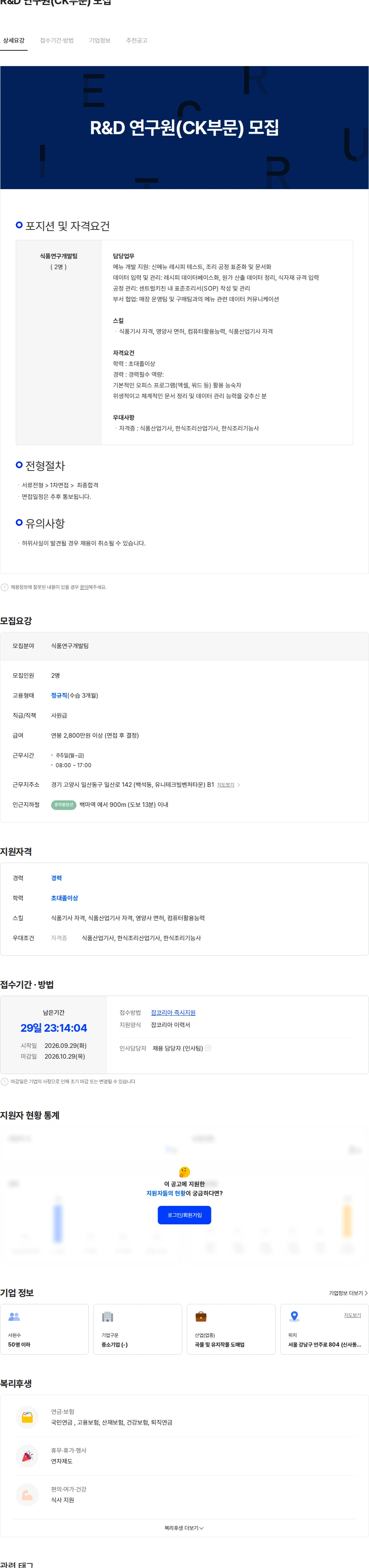Click the 전형절차 section heading
Image resolution: width=369 pixels, height=1568 pixels.
click(45, 466)
